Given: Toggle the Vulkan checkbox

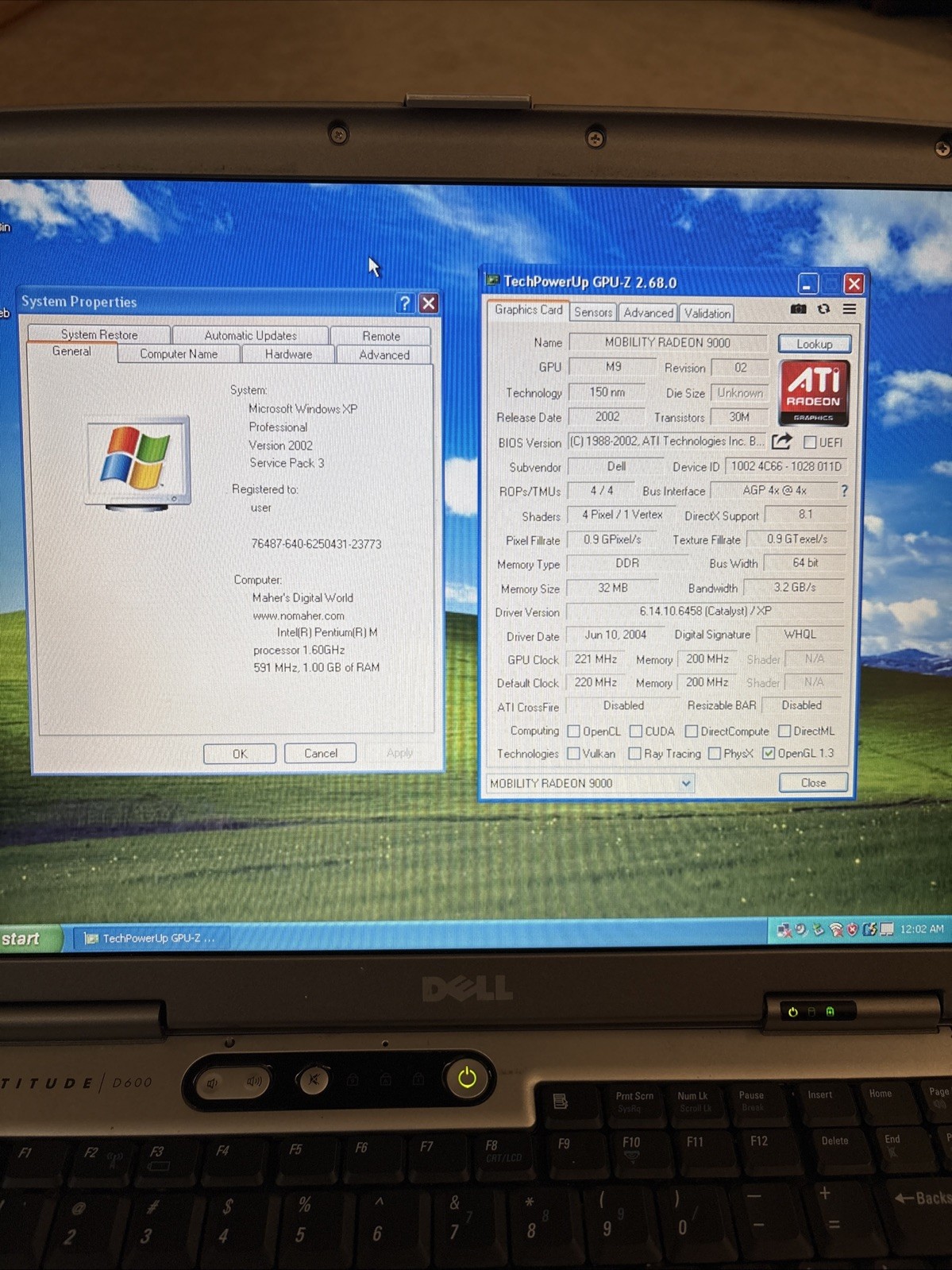Looking at the screenshot, I should point(573,753).
